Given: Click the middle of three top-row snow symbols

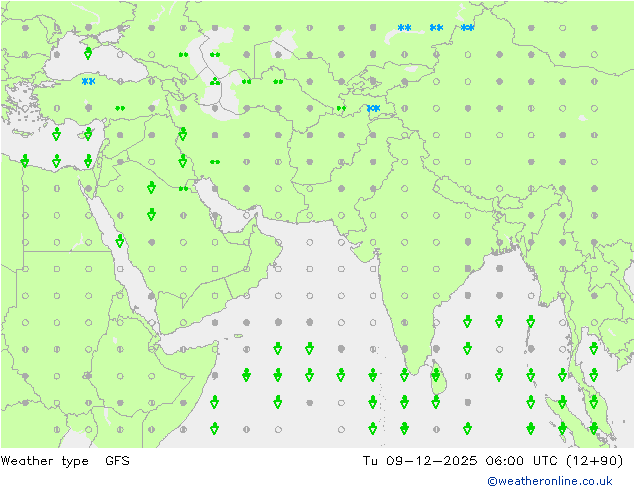Looking at the screenshot, I should 436,27.
